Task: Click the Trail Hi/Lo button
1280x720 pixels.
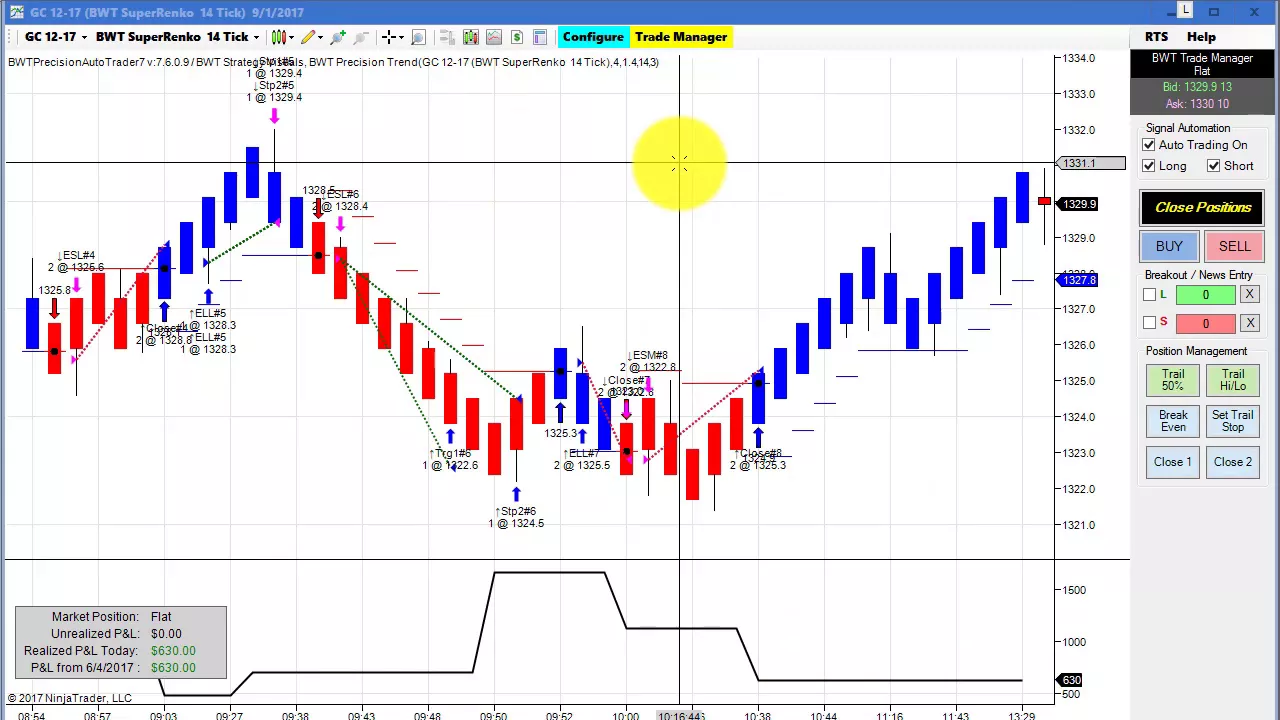Action: pos(1233,380)
